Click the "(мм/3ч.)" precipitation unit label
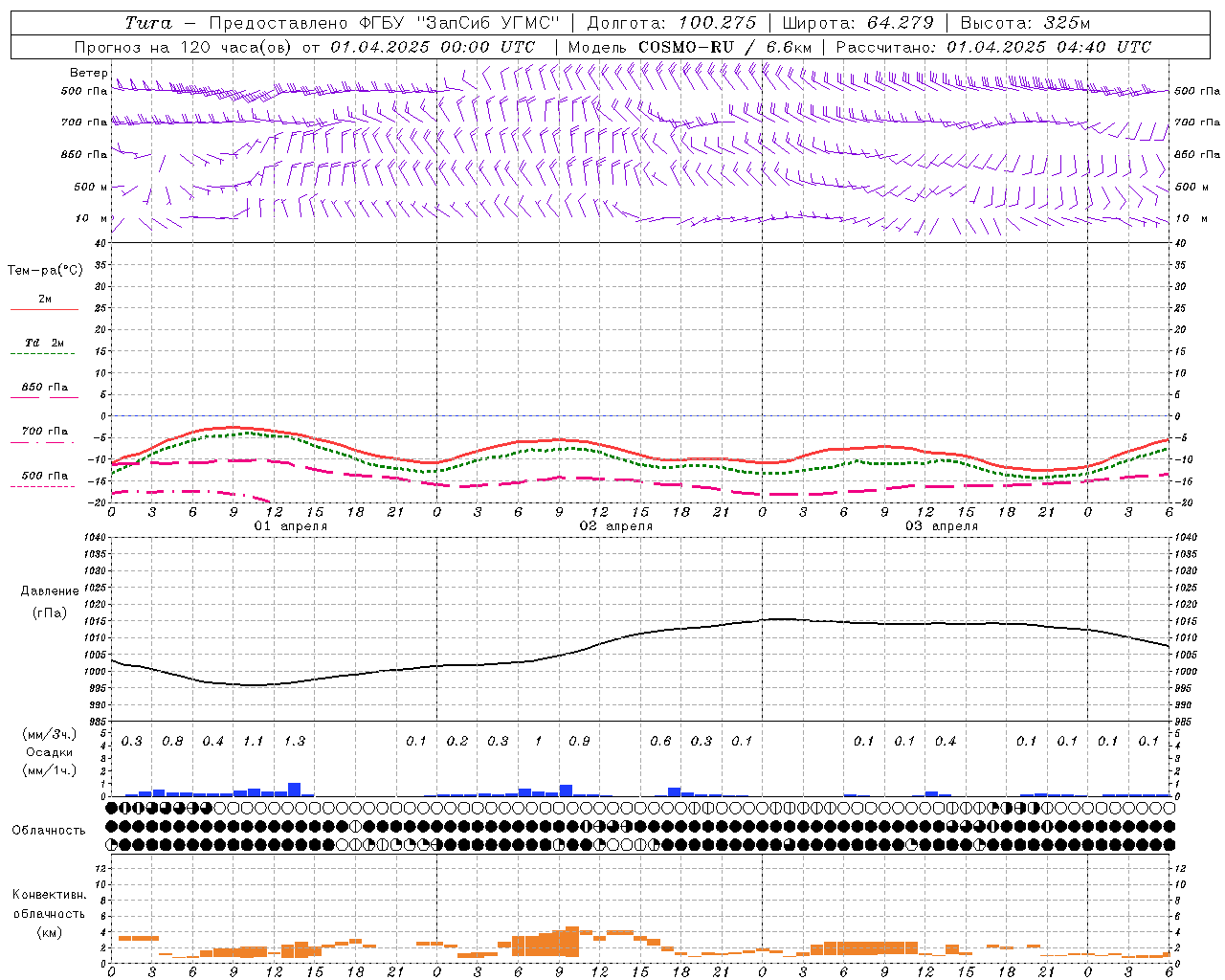The height and width of the screenshot is (980, 1225). [49, 734]
